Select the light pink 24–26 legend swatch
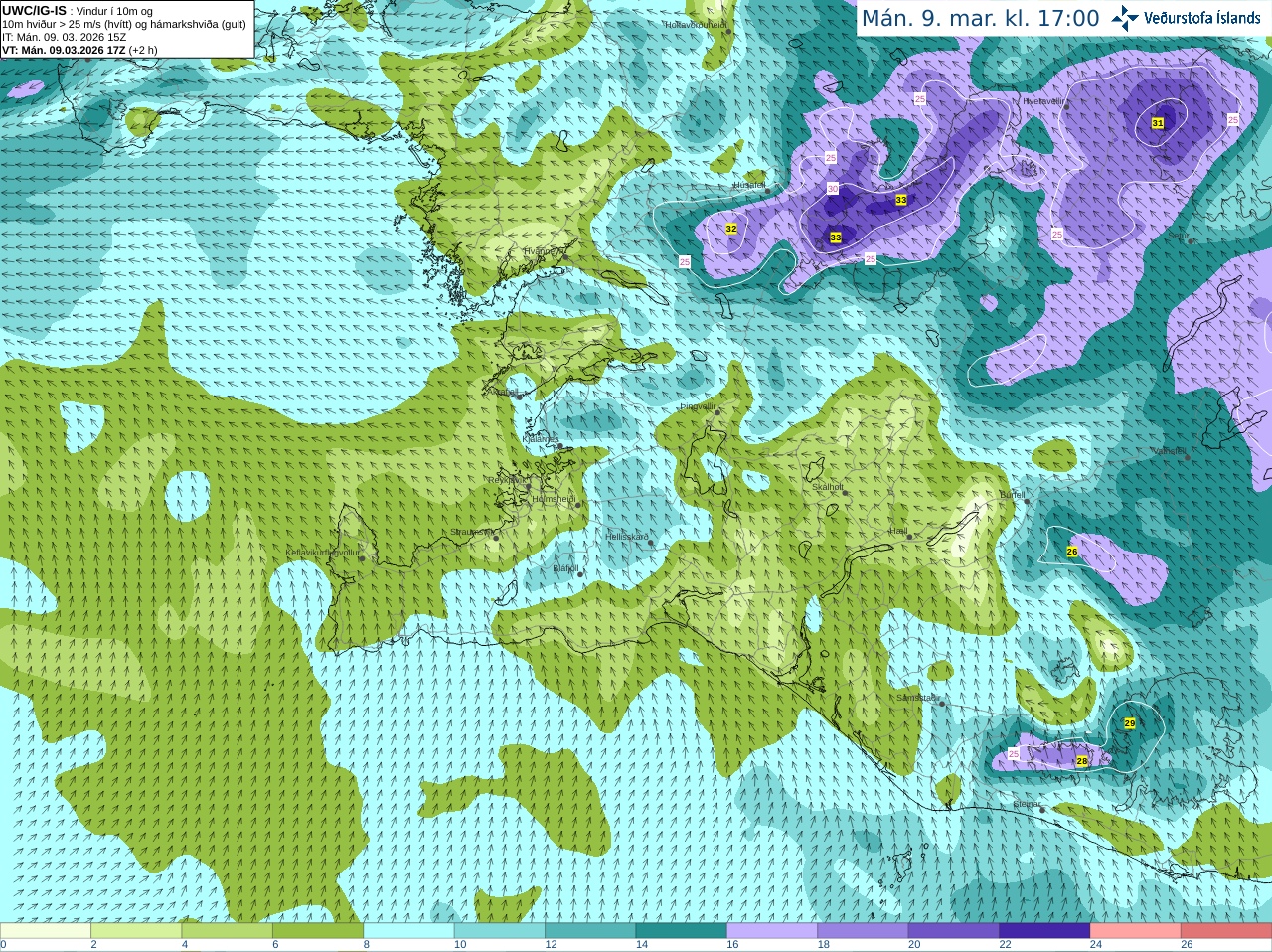Screen dimensions: 1272x952 [x=1135, y=931]
